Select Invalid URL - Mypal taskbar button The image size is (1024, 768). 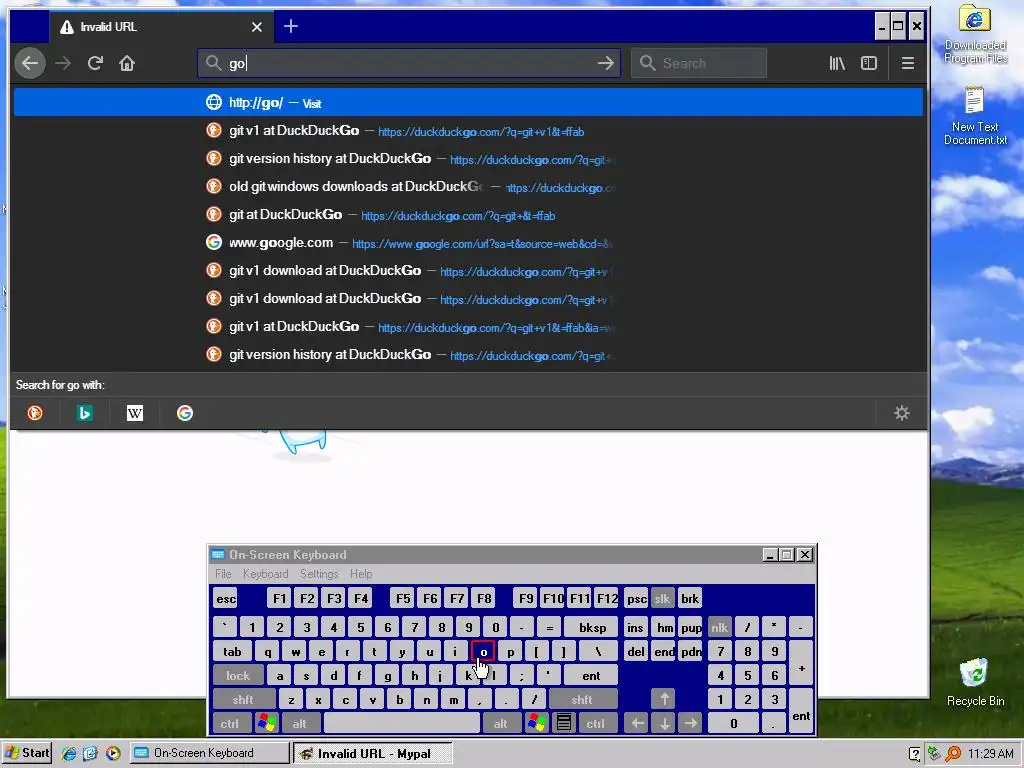(372, 753)
